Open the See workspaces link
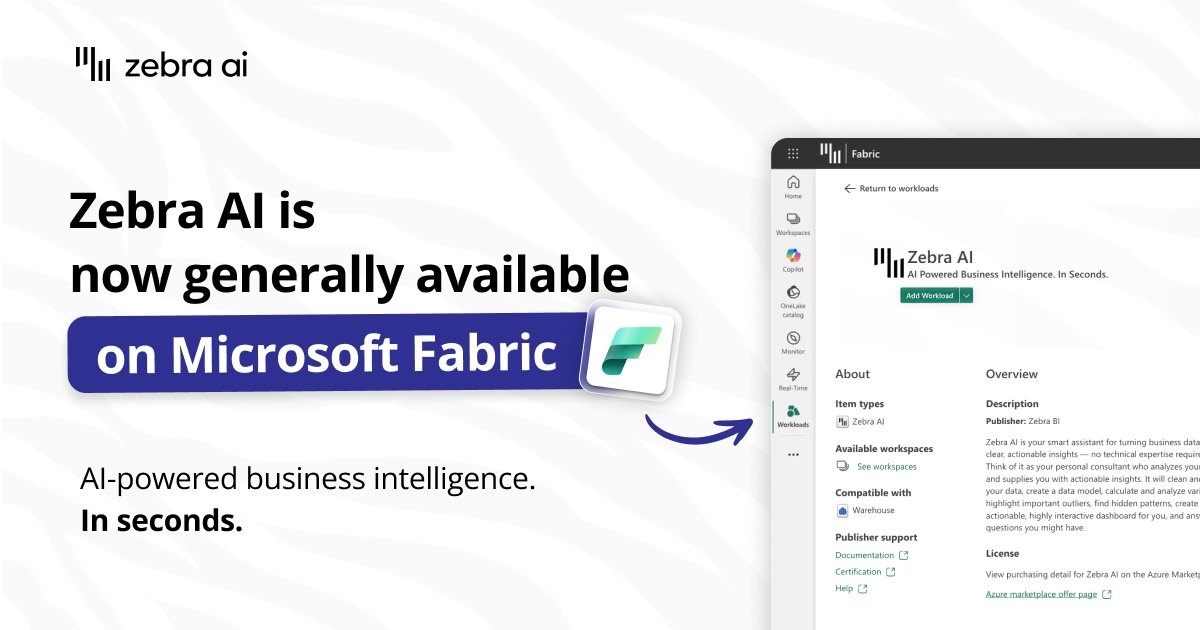Screen dimensions: 1200x630 886,466
